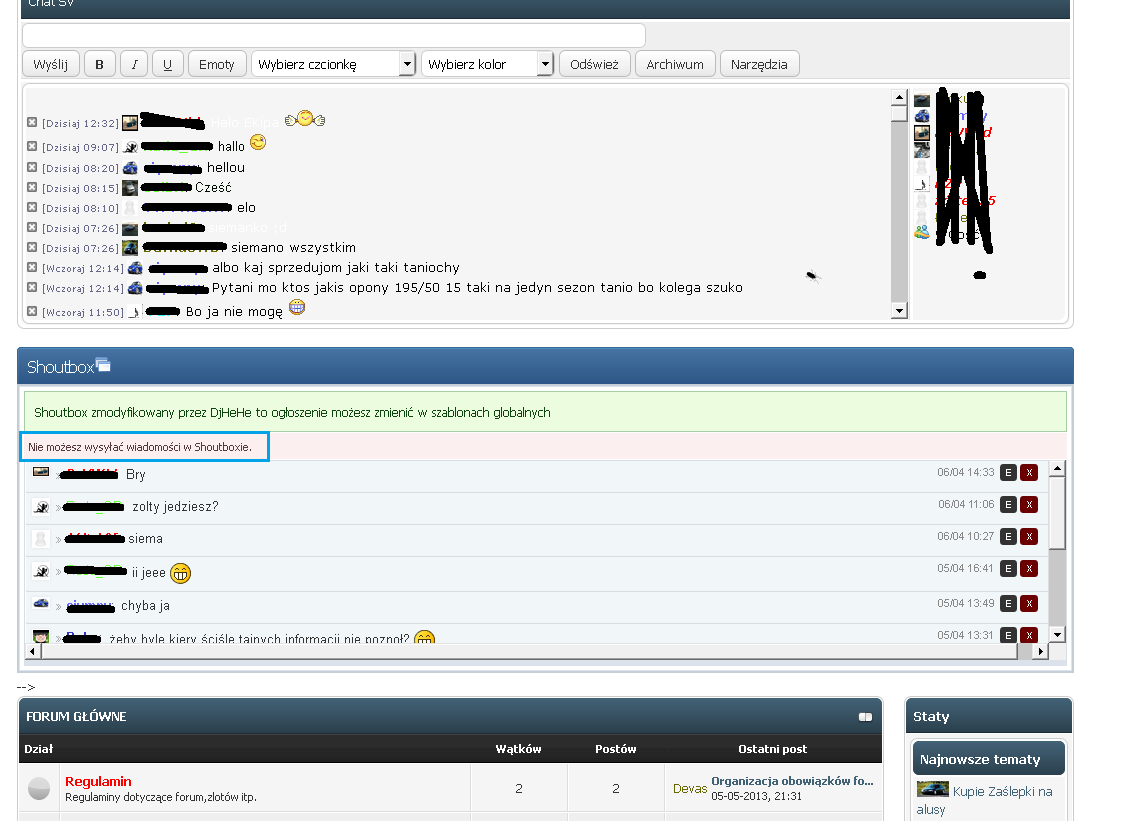Image resolution: width=1137 pixels, height=821 pixels.
Task: Open the 'Wybierz kolor' color dropdown
Action: point(487,65)
